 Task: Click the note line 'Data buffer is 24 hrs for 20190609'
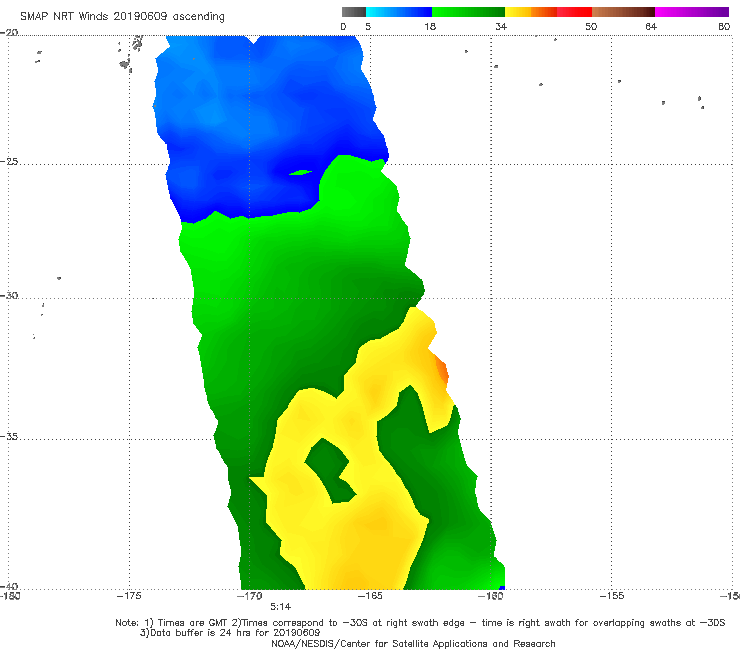[230, 633]
